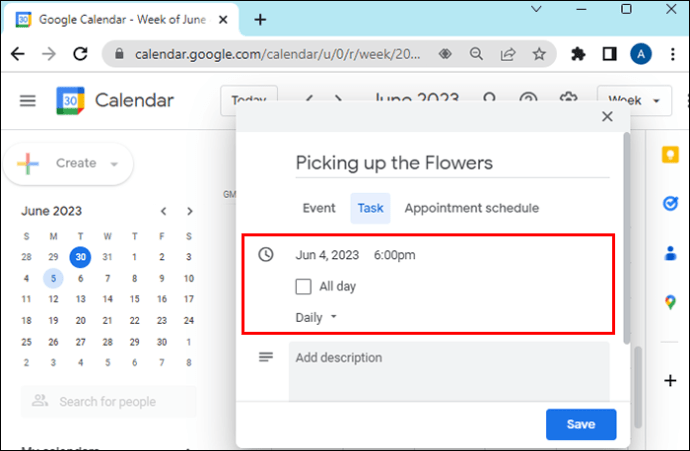
Task: Go to next month in mini calendar
Action: [x=189, y=211]
